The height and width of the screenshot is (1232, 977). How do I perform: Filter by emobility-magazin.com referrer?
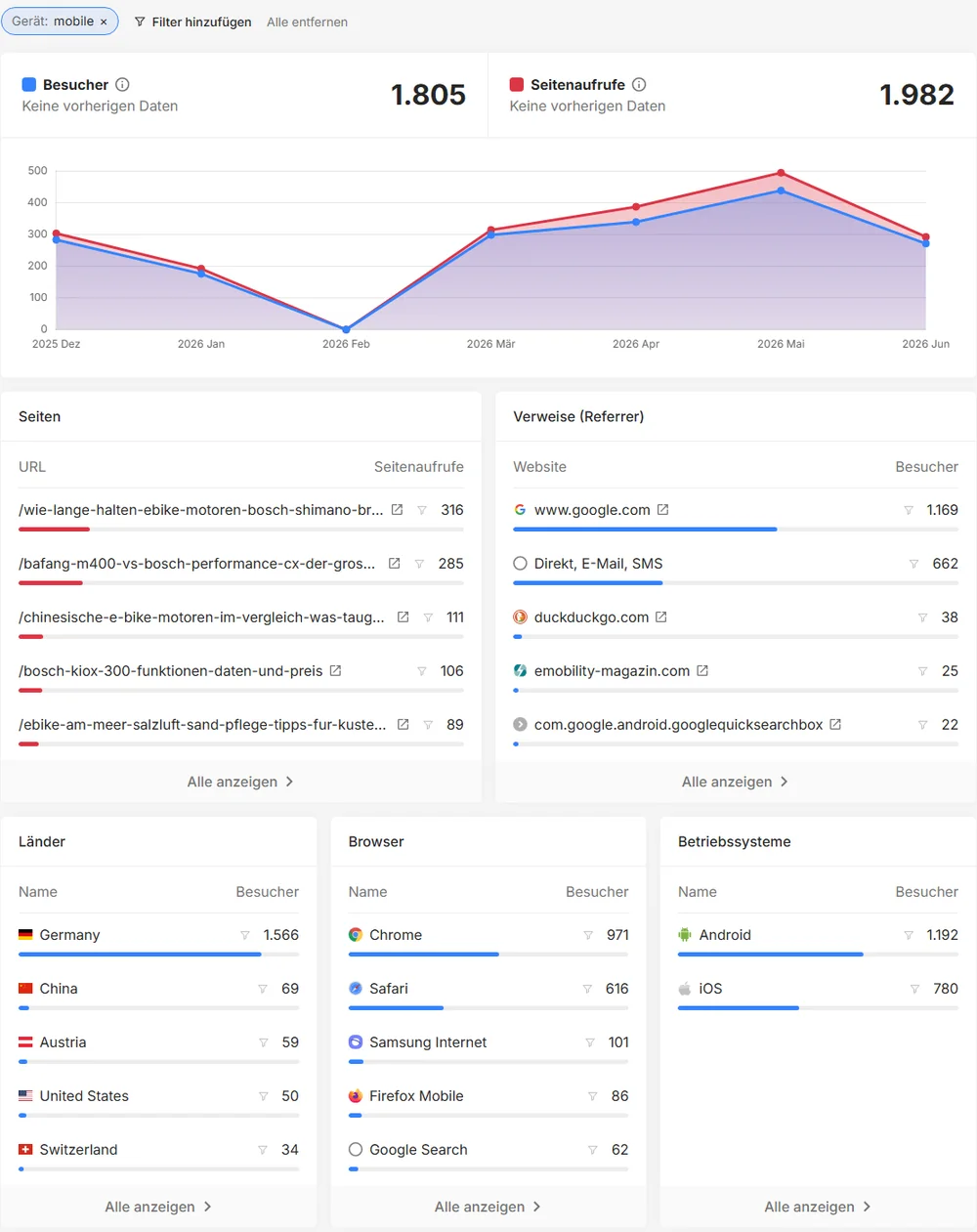[x=923, y=671]
